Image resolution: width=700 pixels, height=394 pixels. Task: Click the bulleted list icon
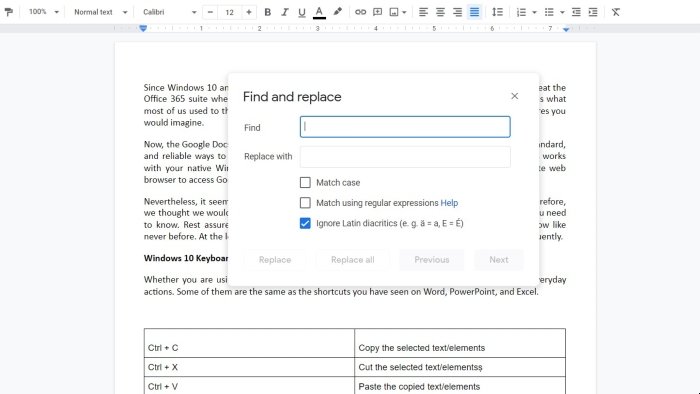(x=549, y=12)
